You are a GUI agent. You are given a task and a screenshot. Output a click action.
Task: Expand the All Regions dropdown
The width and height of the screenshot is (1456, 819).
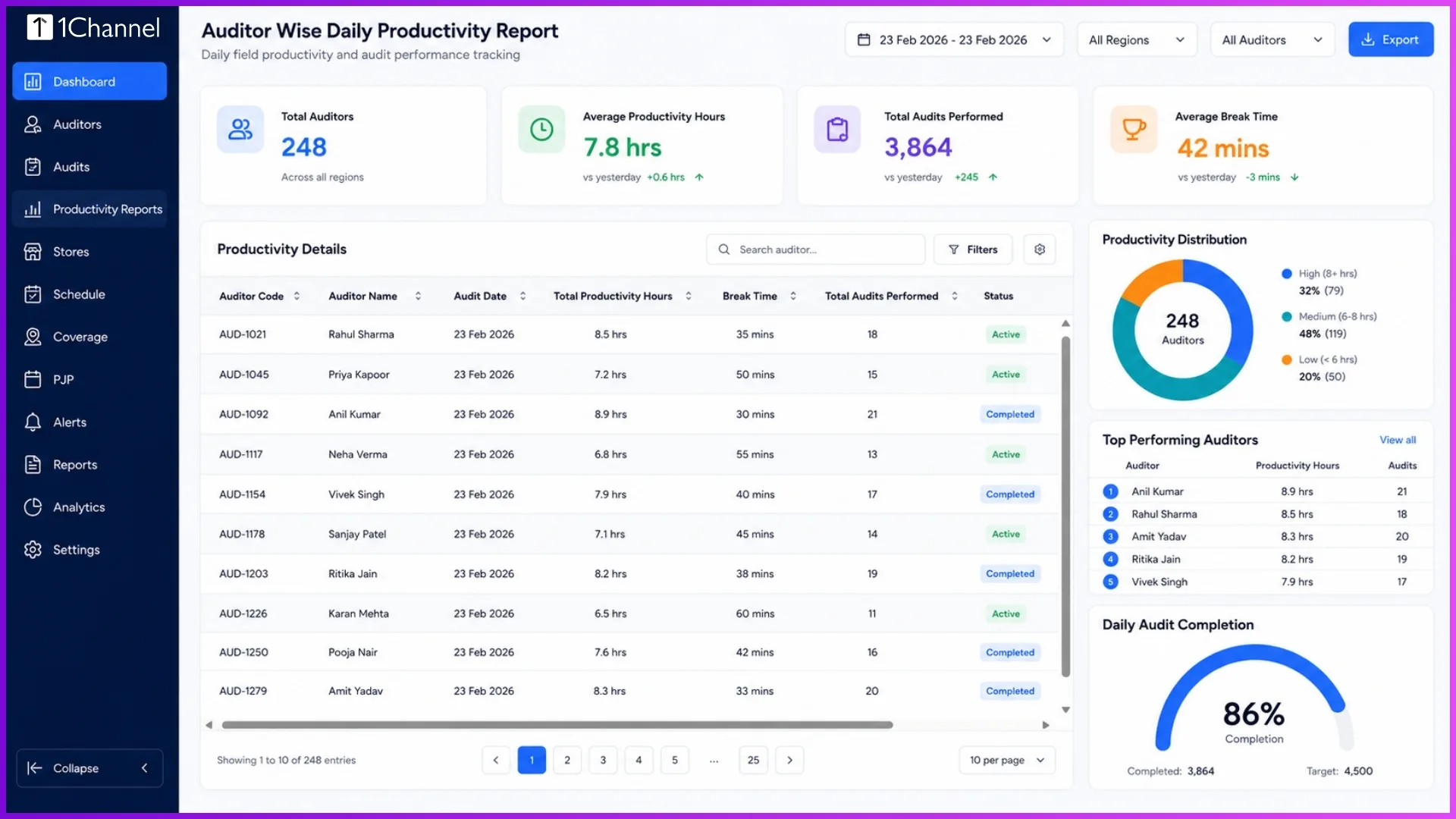click(x=1137, y=39)
